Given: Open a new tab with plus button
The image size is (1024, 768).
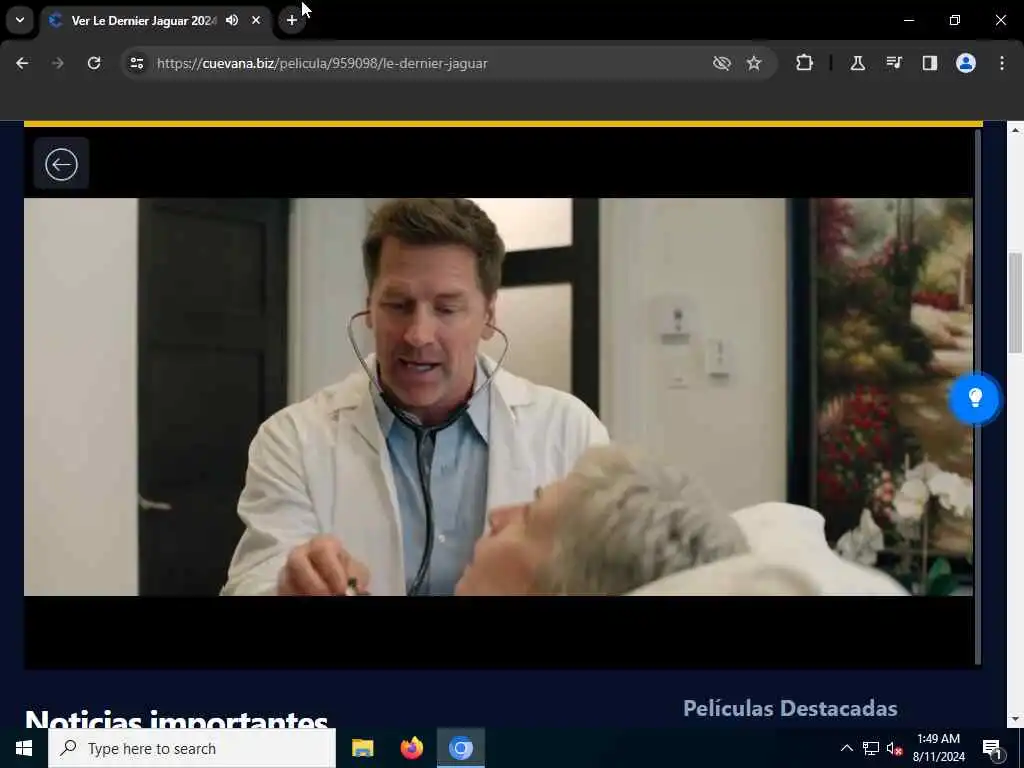Looking at the screenshot, I should coord(292,20).
